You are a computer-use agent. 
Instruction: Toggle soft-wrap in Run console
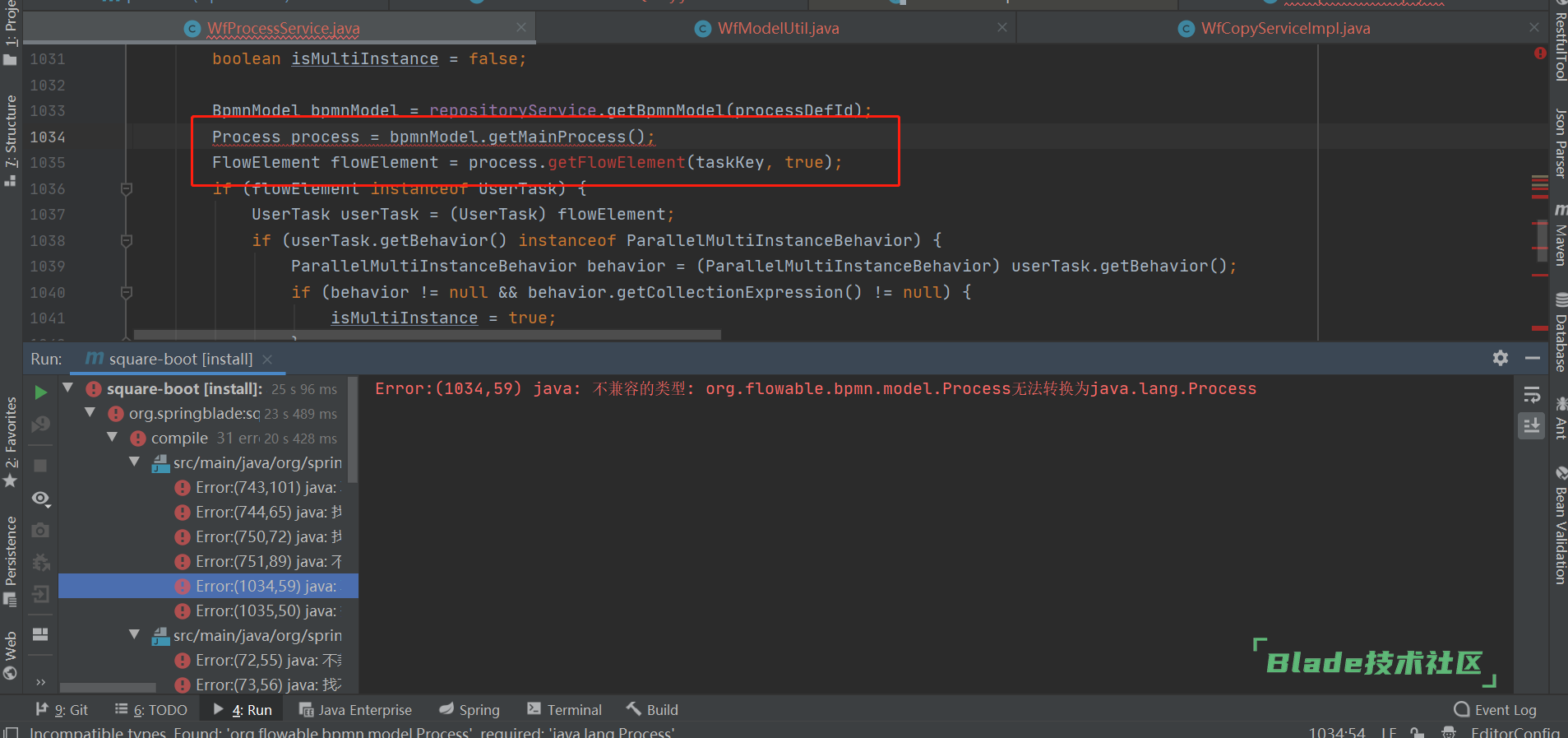point(1531,395)
